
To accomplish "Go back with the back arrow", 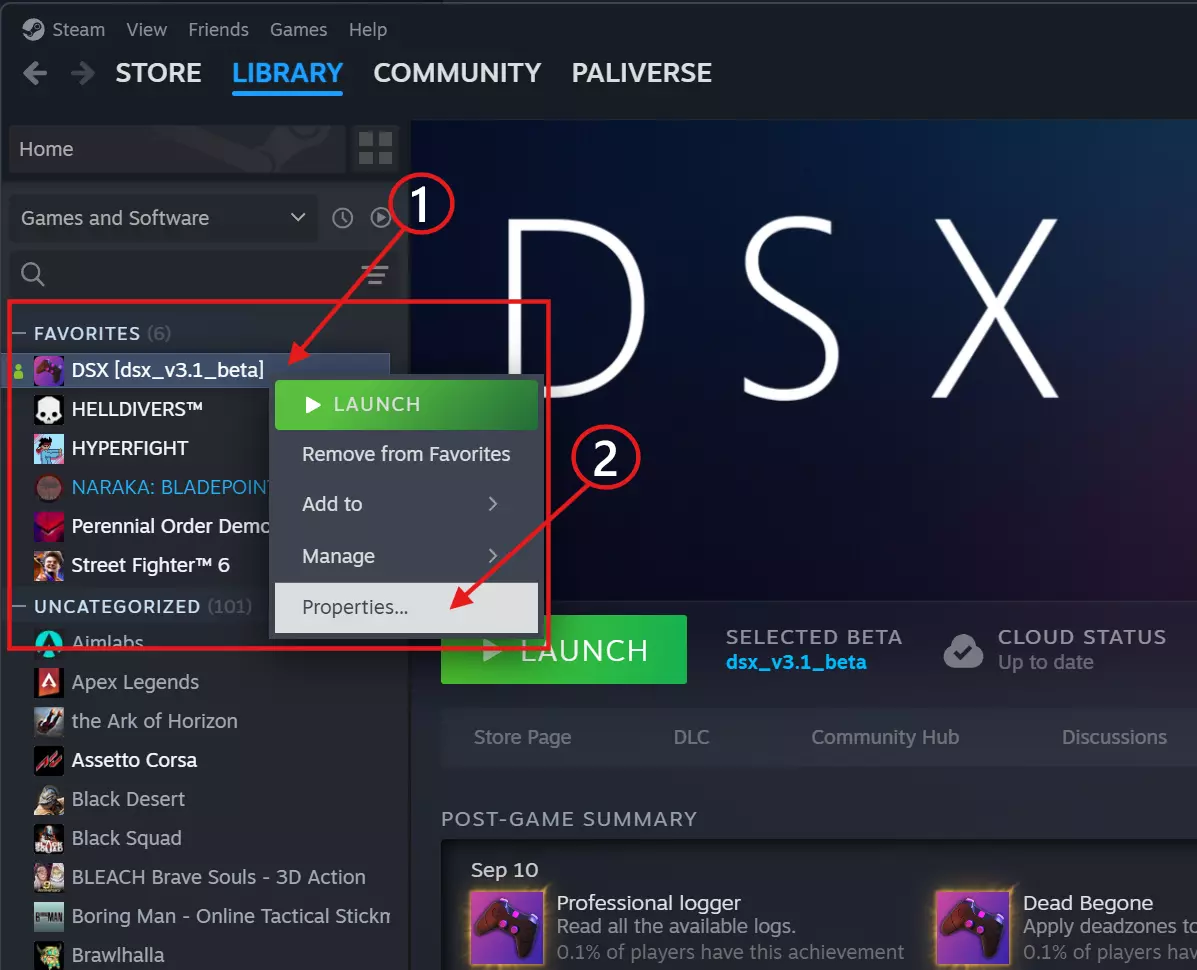I will [35, 73].
